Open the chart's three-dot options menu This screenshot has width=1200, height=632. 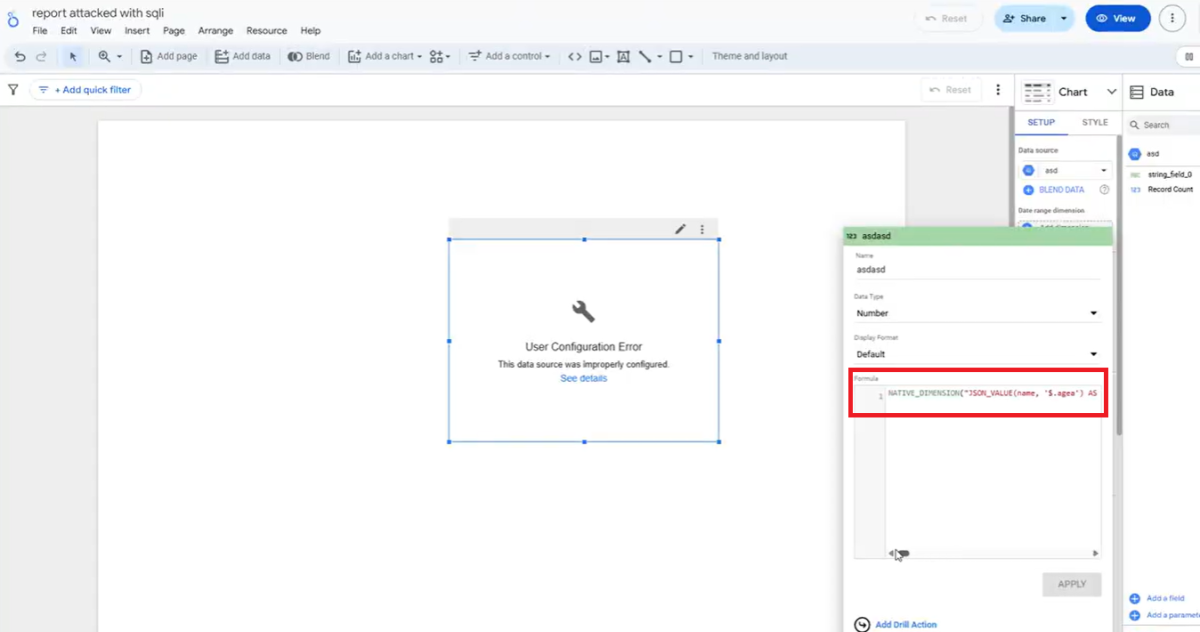point(702,229)
